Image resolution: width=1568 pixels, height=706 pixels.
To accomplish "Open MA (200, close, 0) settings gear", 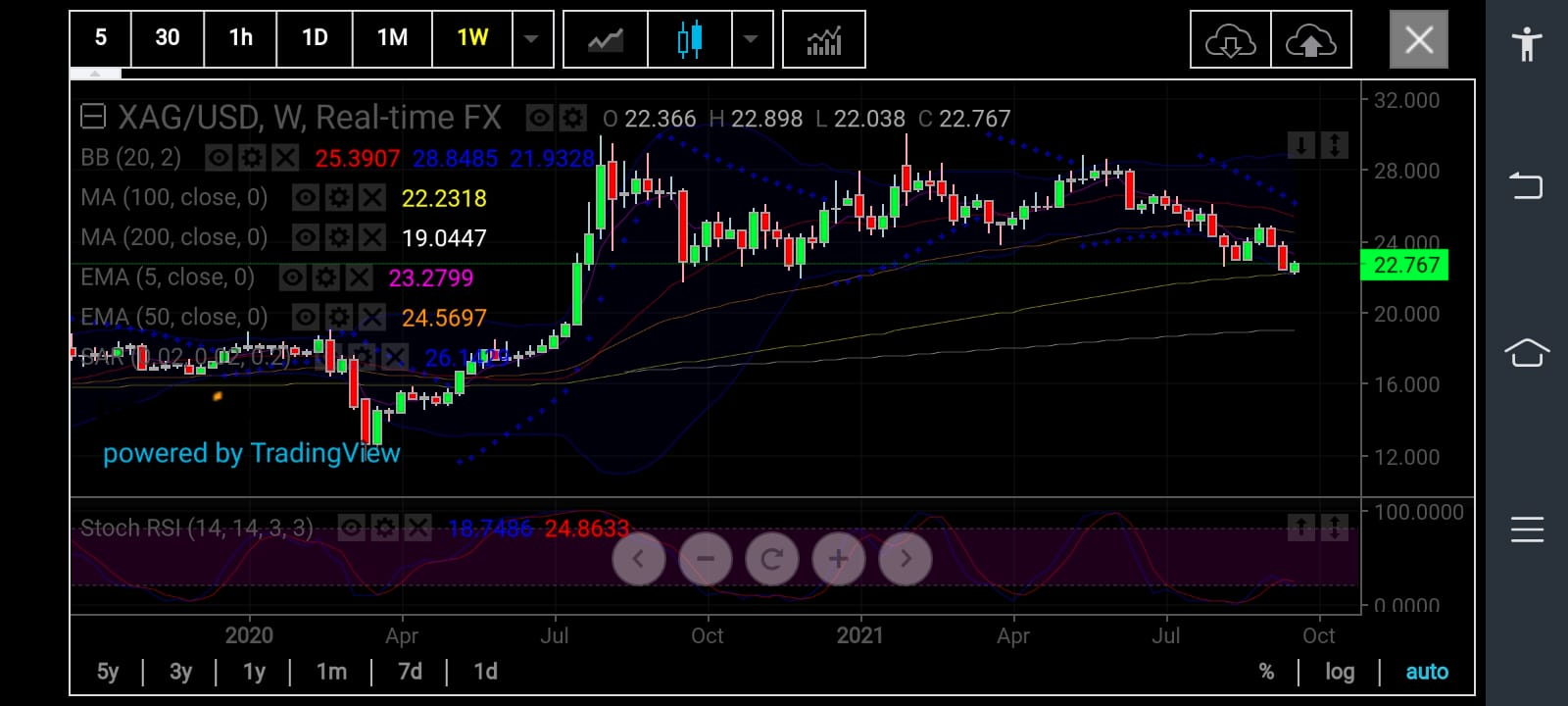I will click(x=339, y=237).
